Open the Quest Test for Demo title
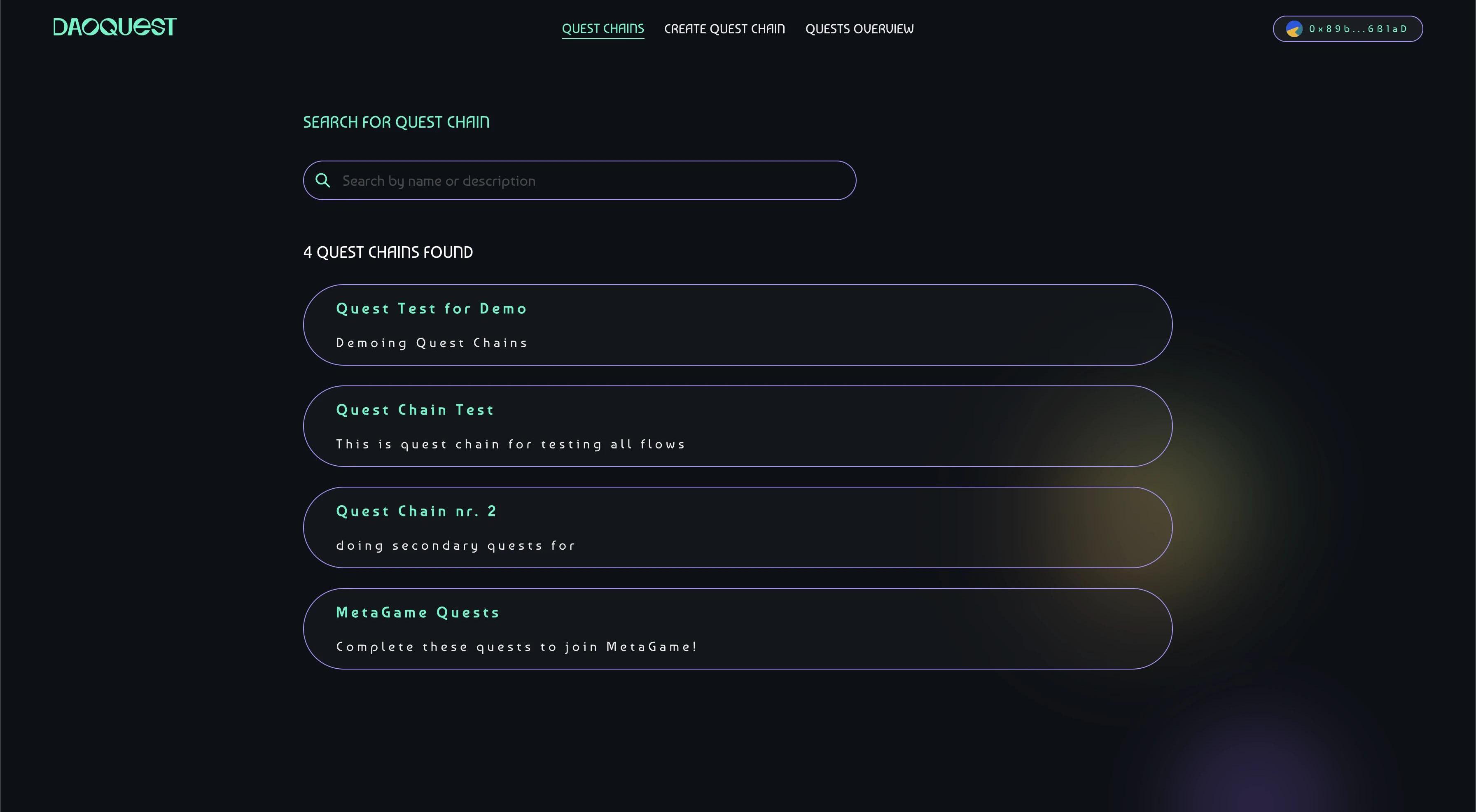This screenshot has width=1476, height=812. coord(432,309)
